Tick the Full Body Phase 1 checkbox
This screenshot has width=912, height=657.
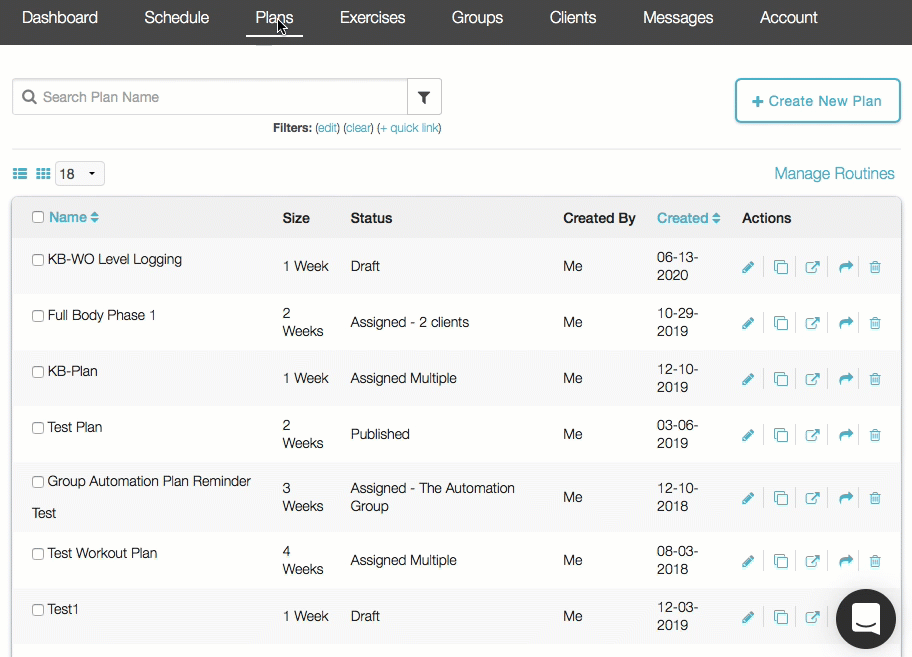click(x=38, y=316)
